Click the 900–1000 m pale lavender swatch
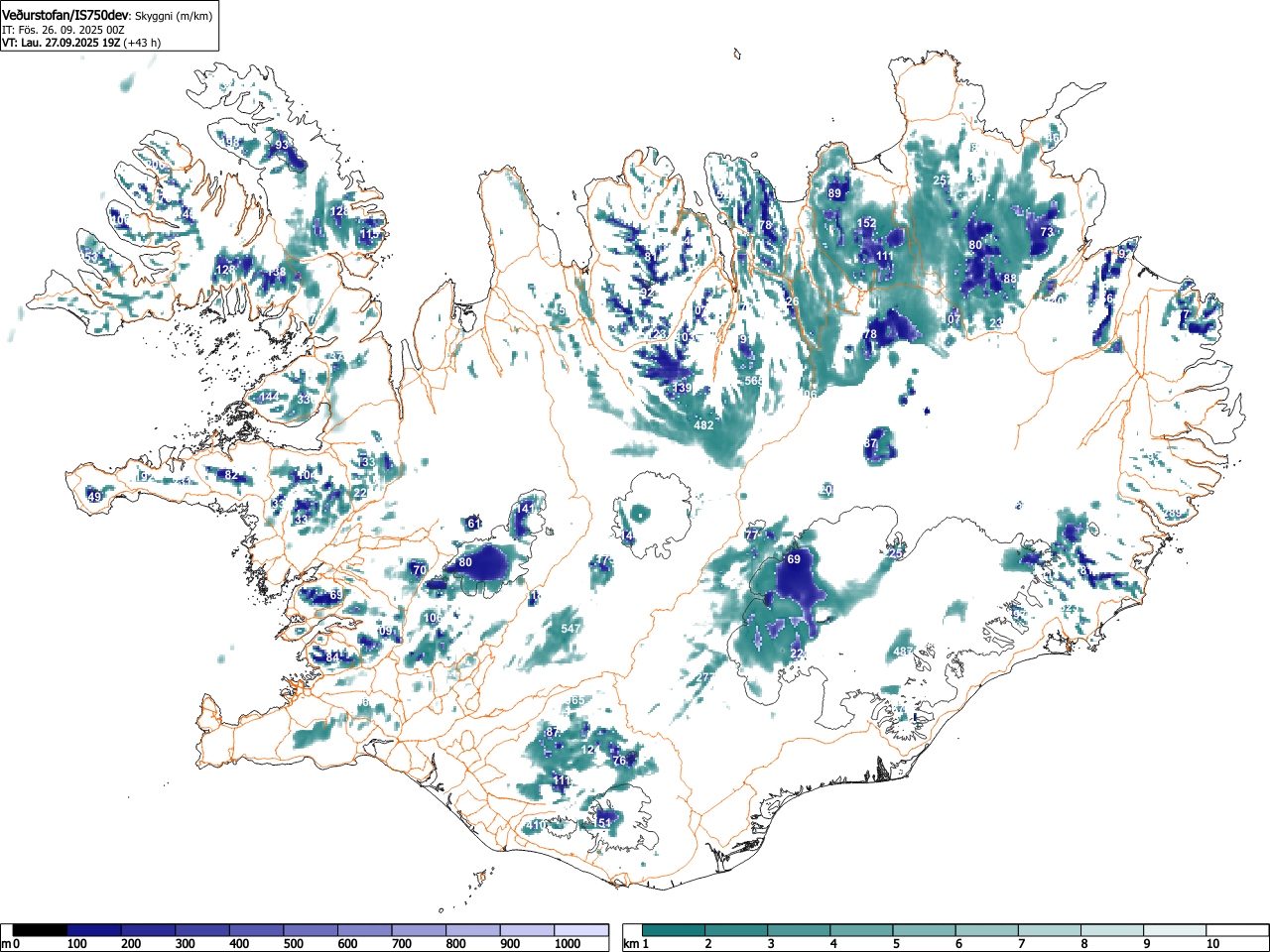This screenshot has width=1270, height=952. (527, 930)
